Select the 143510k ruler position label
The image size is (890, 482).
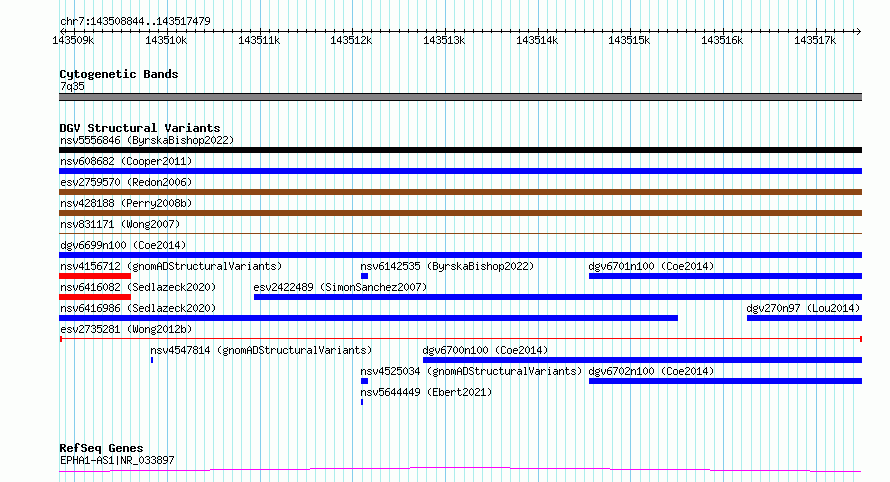coord(166,40)
